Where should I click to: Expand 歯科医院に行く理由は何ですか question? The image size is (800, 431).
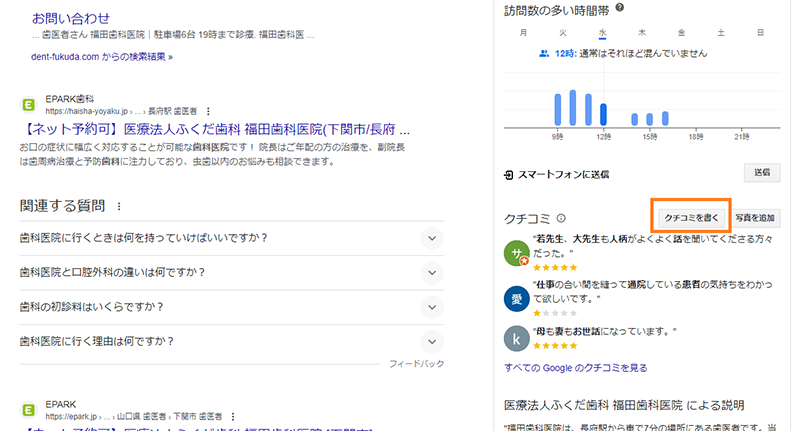click(x=231, y=342)
